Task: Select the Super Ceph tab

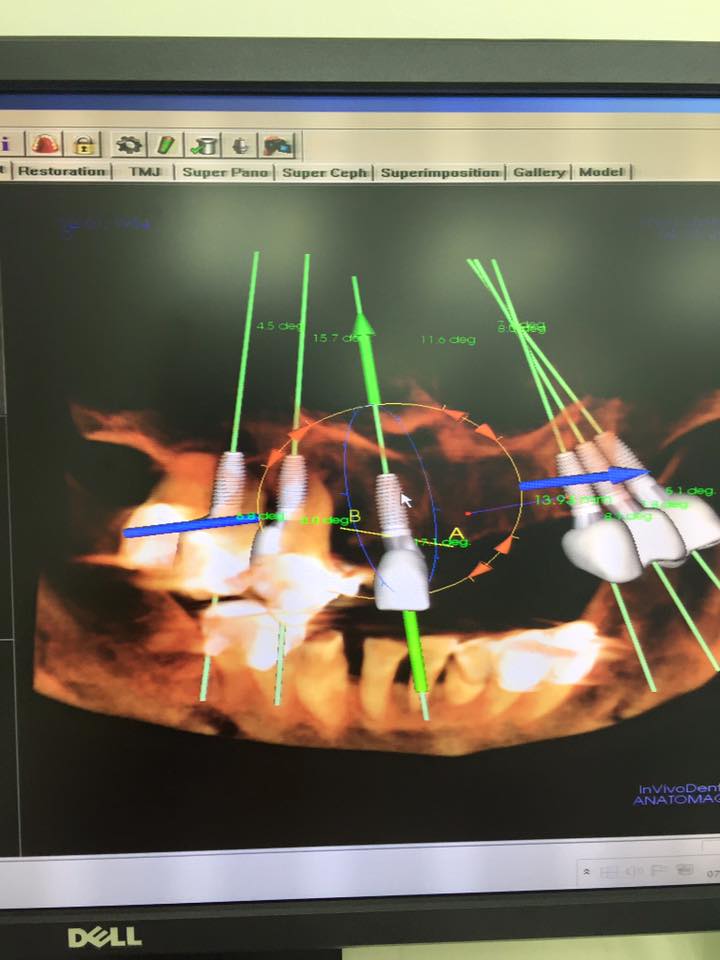Action: (x=324, y=173)
